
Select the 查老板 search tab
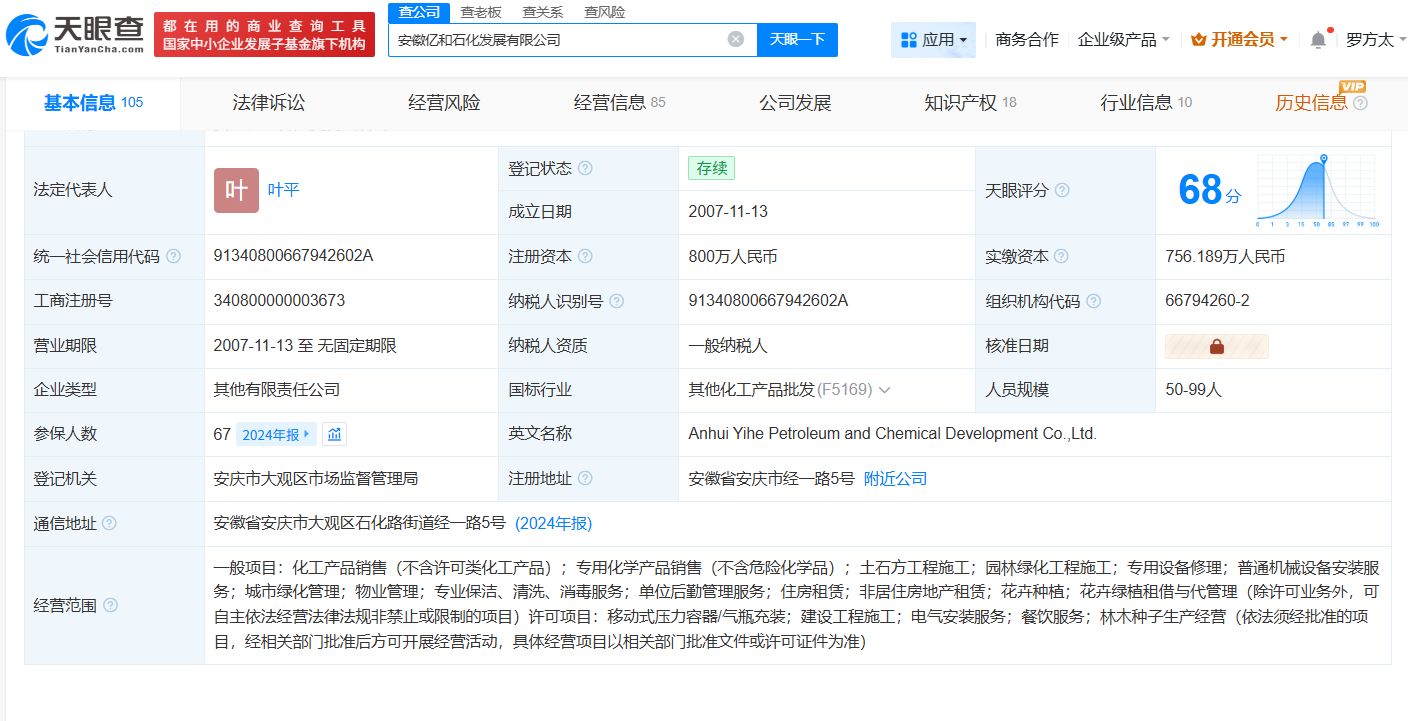[x=481, y=12]
